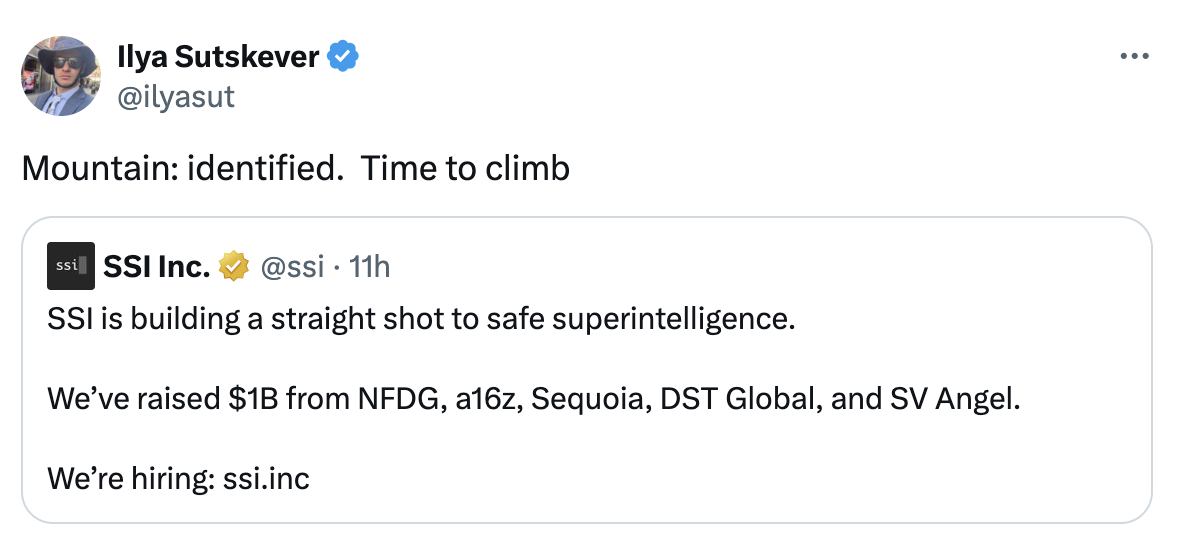The height and width of the screenshot is (546, 1182).
Task: Open Ilya Sutskever's profile picture
Action: coord(61,75)
